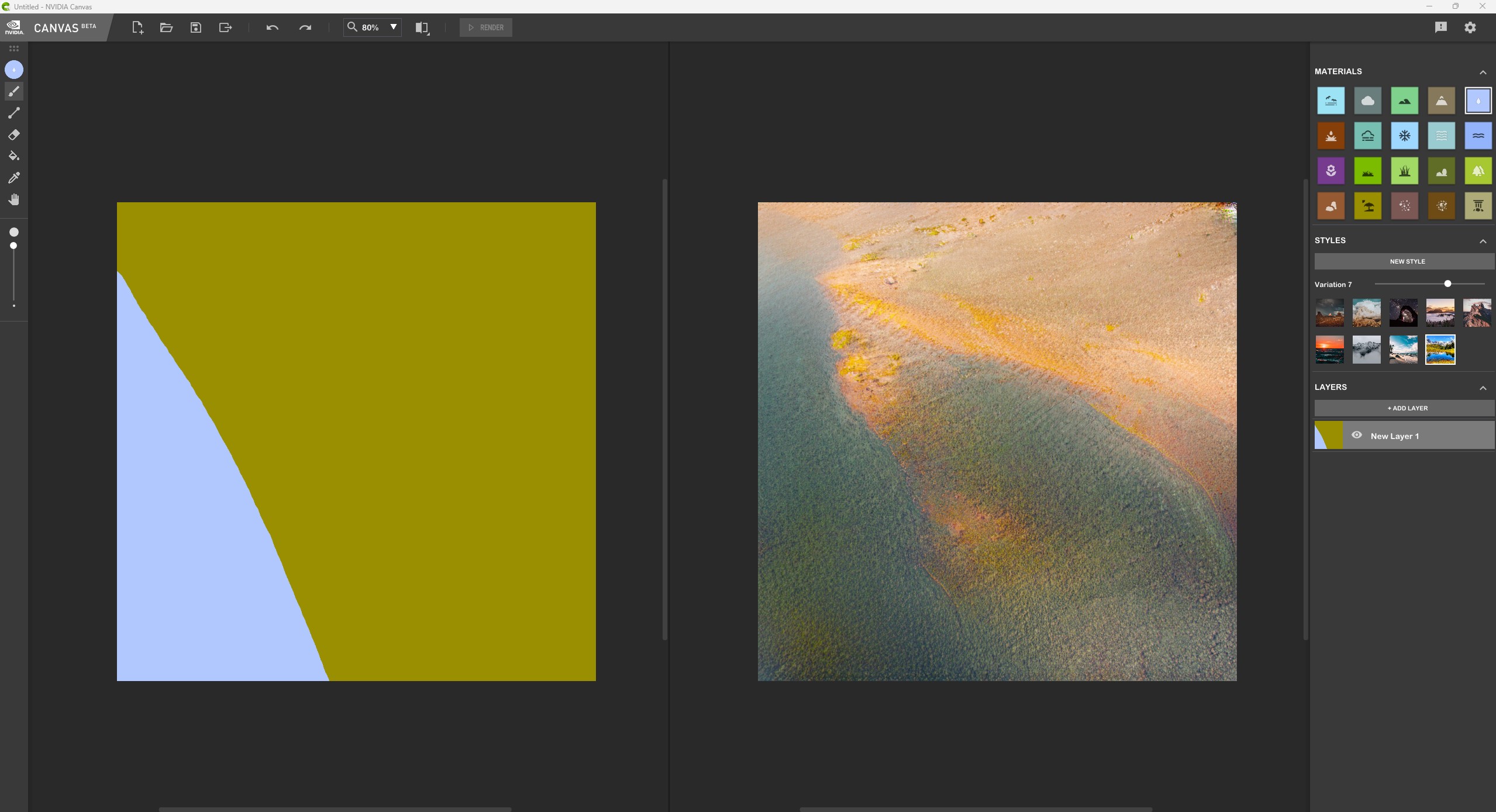This screenshot has width=1496, height=812.
Task: Click the Variation 7 label
Action: (1333, 285)
